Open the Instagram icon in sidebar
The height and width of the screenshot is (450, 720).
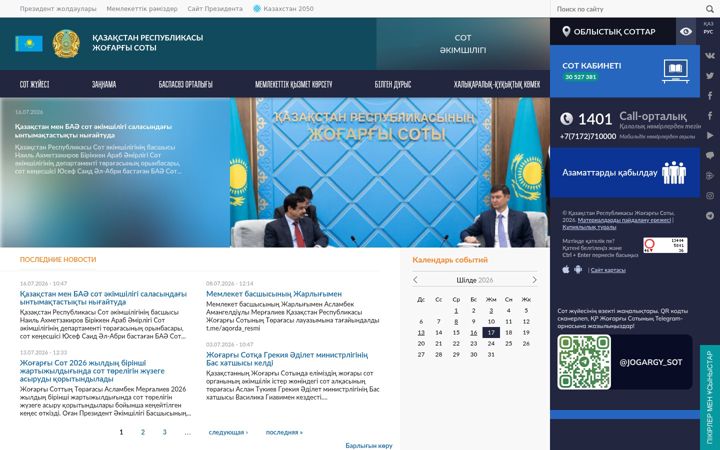(x=710, y=196)
